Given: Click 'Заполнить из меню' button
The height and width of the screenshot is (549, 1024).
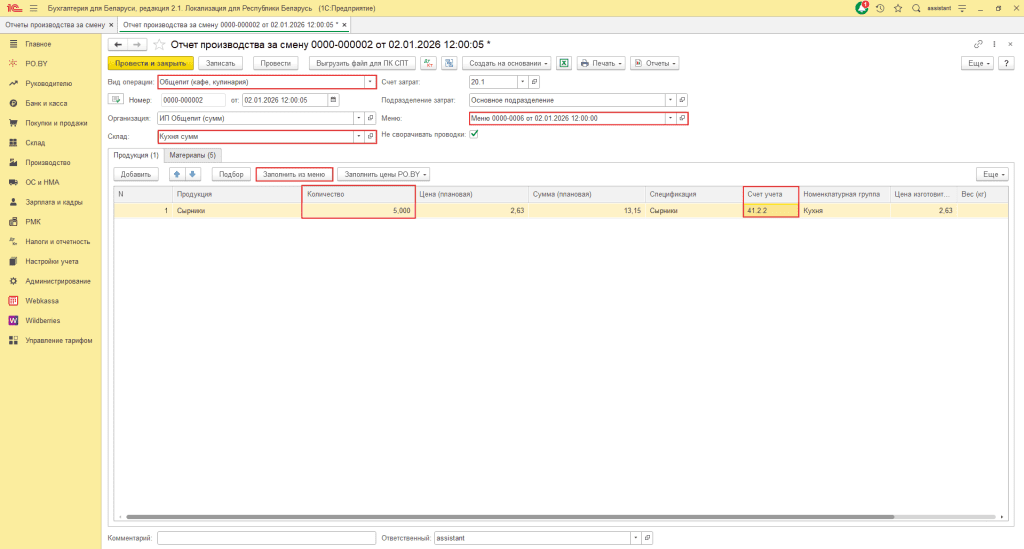Looking at the screenshot, I should (x=294, y=174).
